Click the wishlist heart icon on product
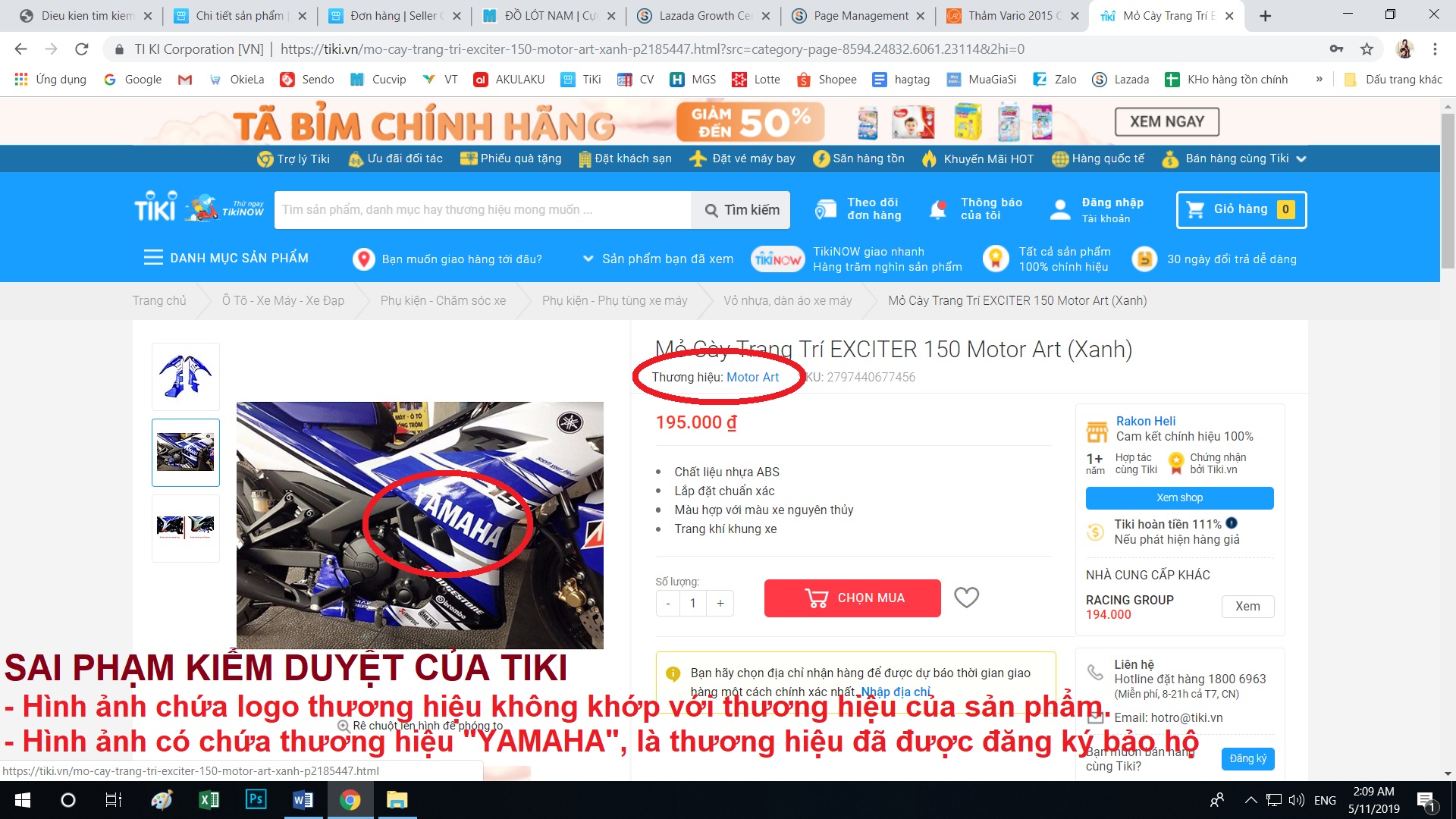The width and height of the screenshot is (1456, 819). tap(967, 598)
